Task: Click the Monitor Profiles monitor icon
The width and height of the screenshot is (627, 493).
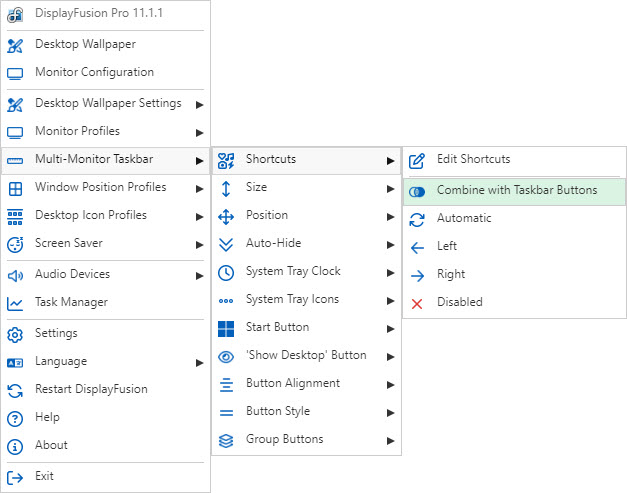Action: click(15, 133)
